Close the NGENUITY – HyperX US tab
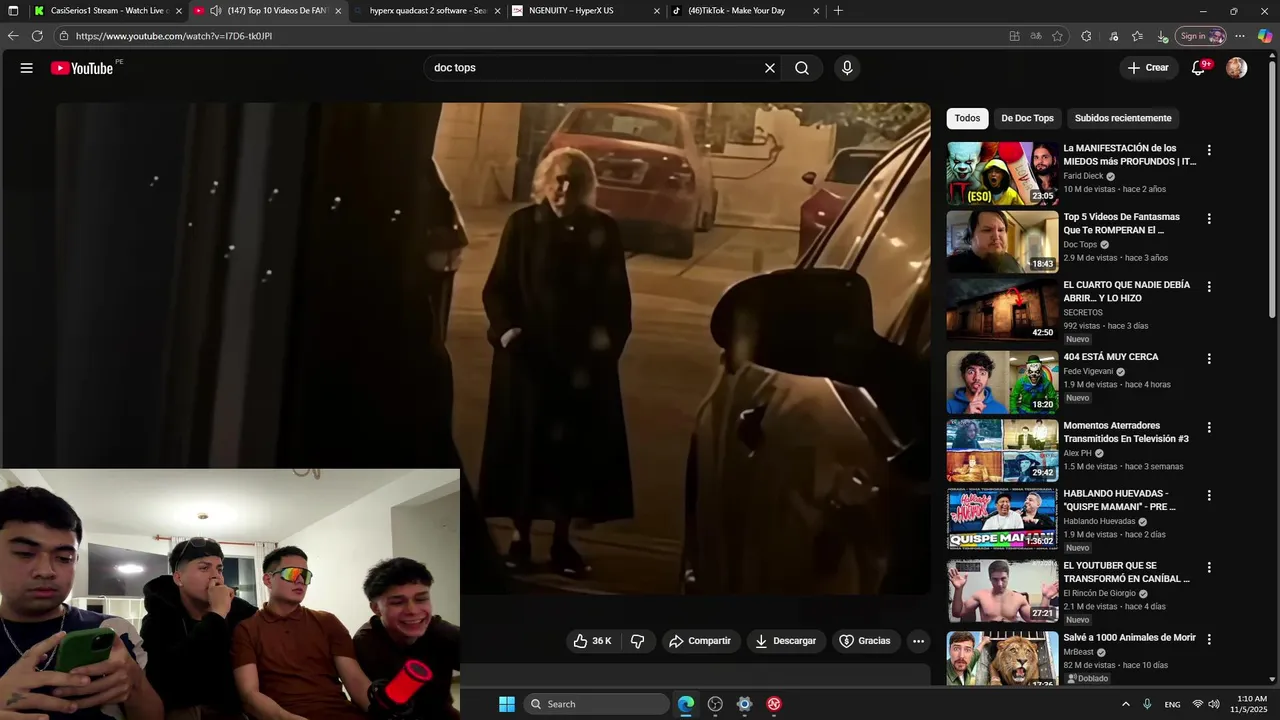 pos(657,11)
